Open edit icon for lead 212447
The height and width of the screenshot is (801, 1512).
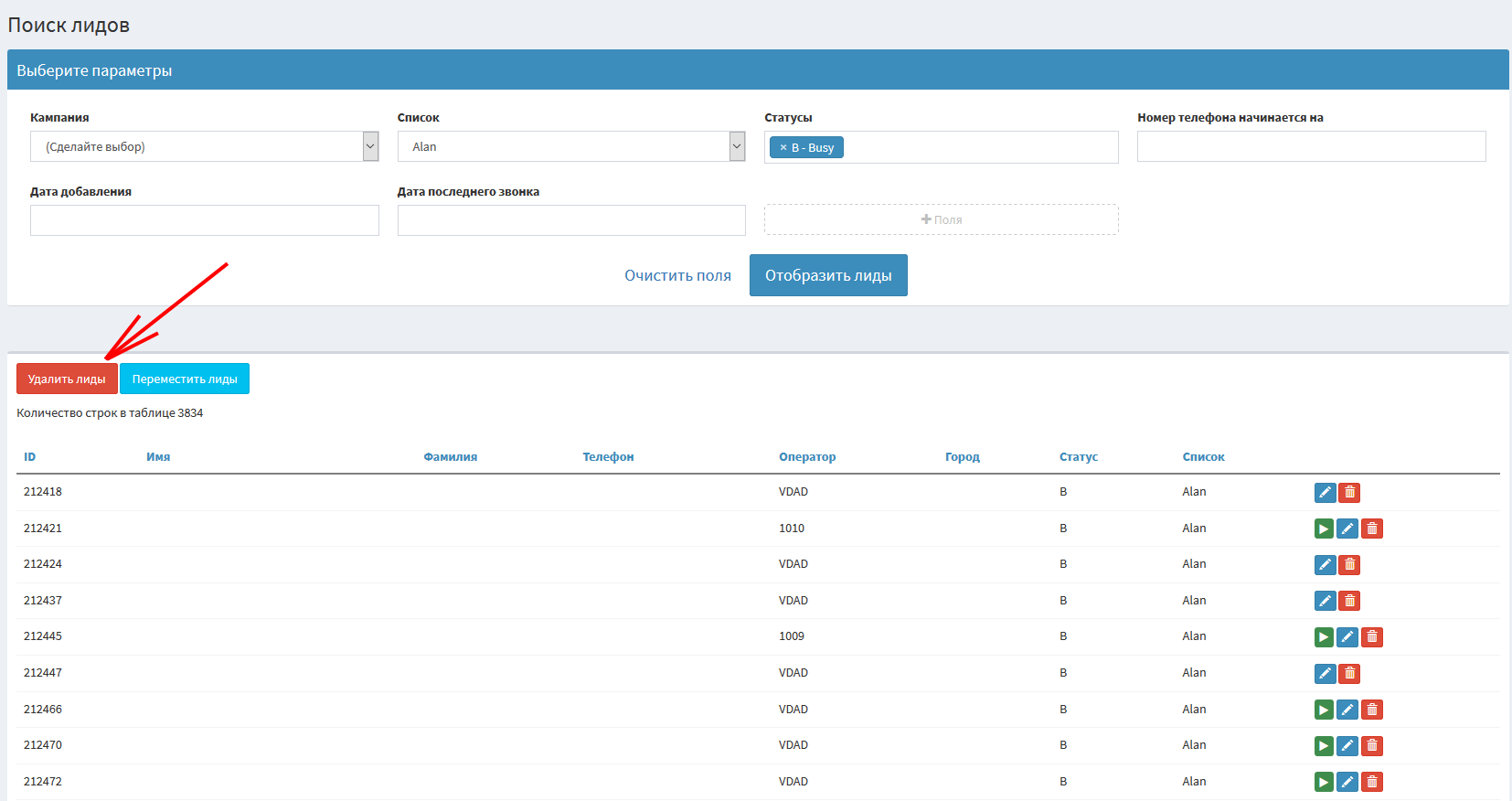tap(1325, 674)
